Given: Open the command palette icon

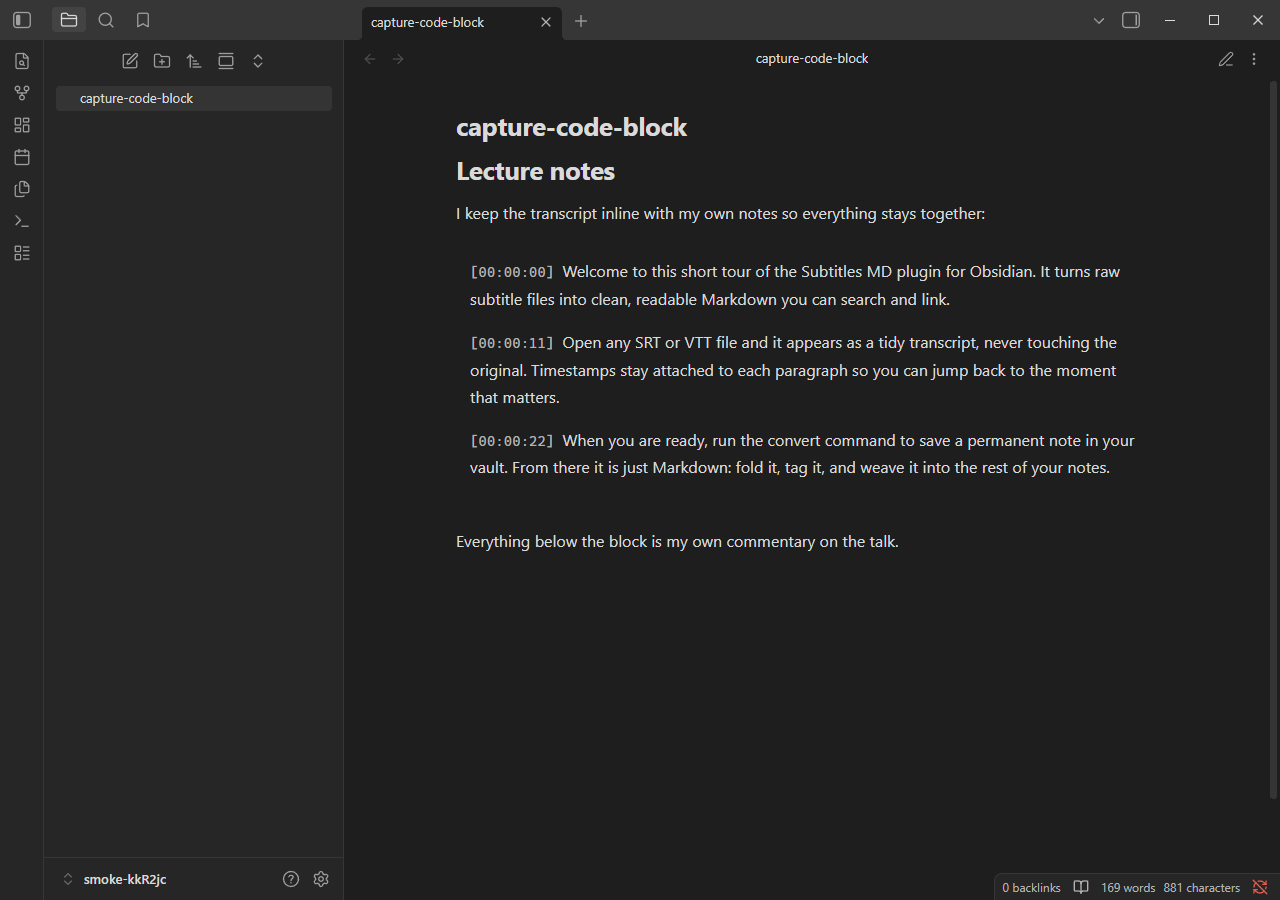Looking at the screenshot, I should [x=22, y=221].
